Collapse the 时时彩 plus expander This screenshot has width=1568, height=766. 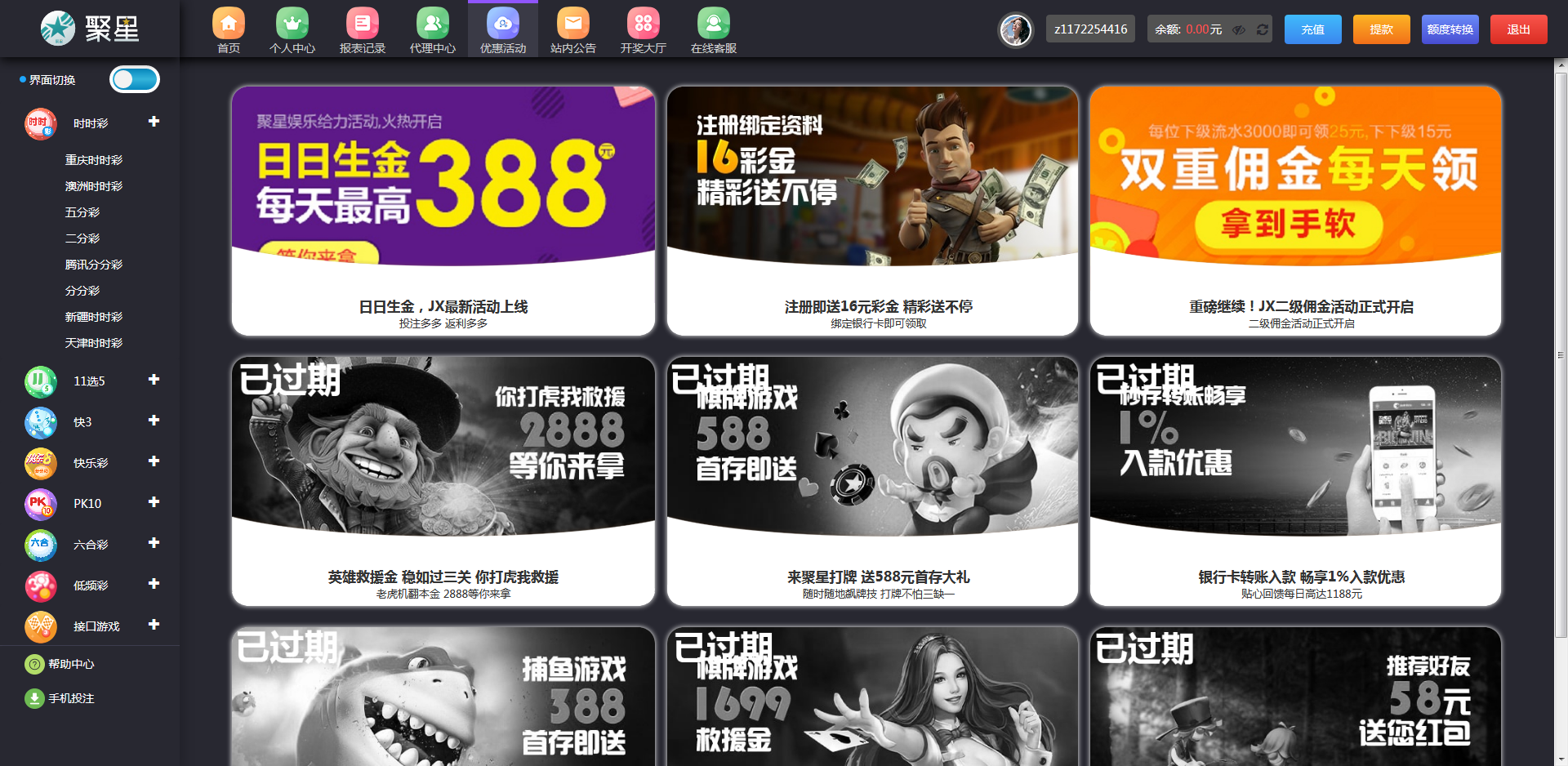pyautogui.click(x=154, y=122)
